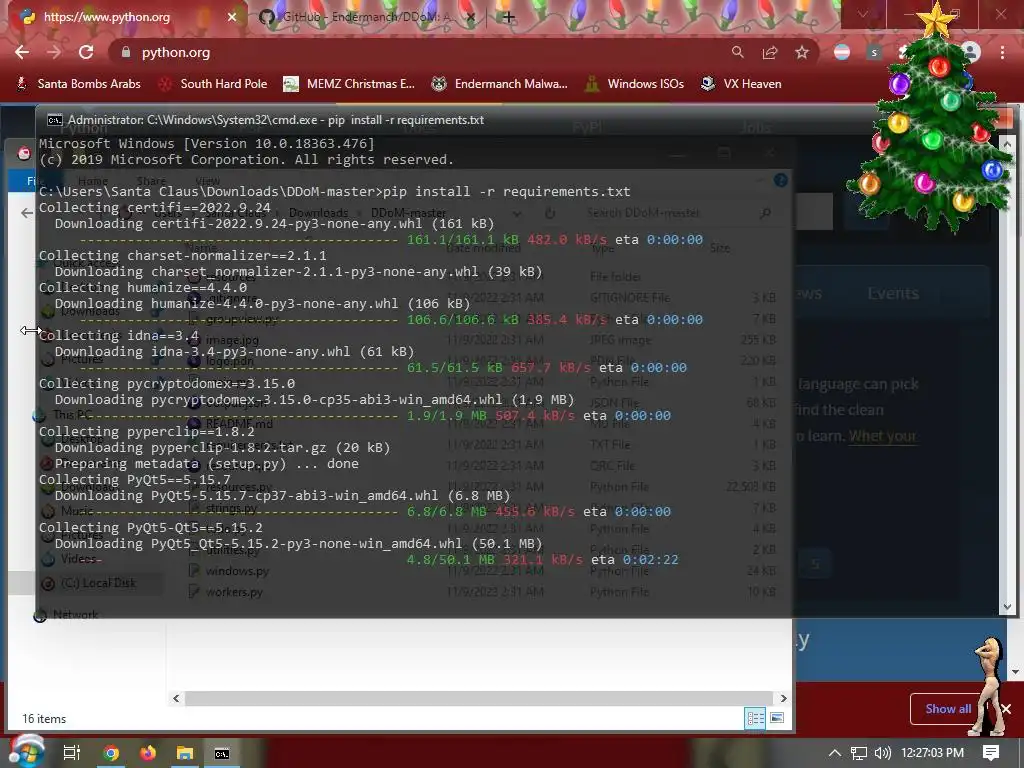
Task: Open the Windows ISOs bookmark
Action: tap(635, 84)
